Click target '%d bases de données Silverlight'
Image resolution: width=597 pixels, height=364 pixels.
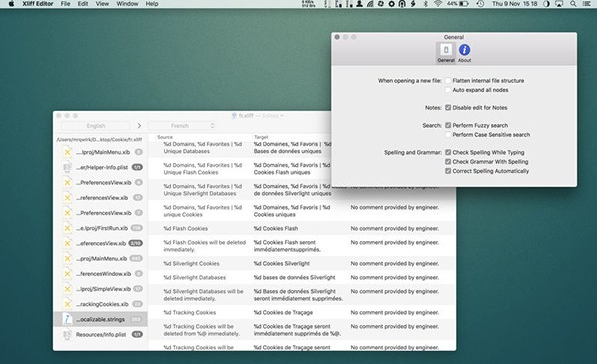tap(294, 278)
